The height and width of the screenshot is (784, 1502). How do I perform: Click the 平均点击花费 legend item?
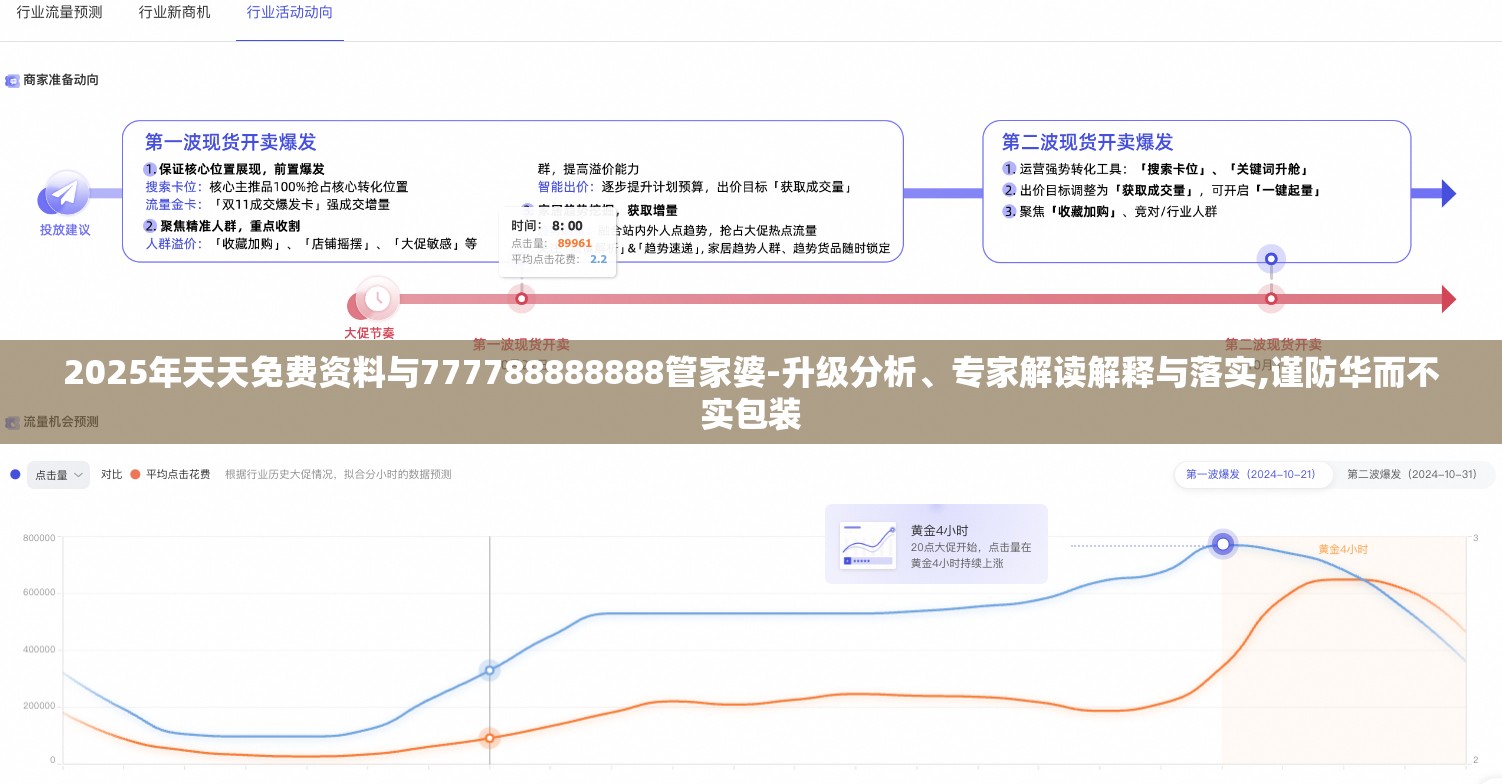(170, 475)
